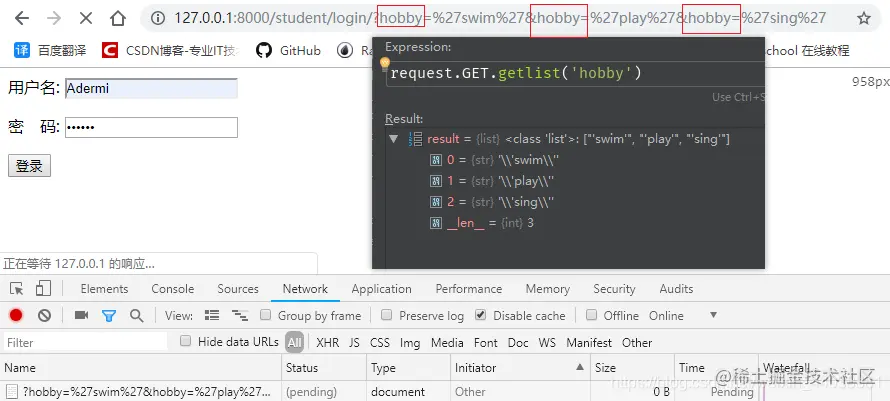Sort by the Status column header
Screen dimensions: 890x401
pos(324,367)
